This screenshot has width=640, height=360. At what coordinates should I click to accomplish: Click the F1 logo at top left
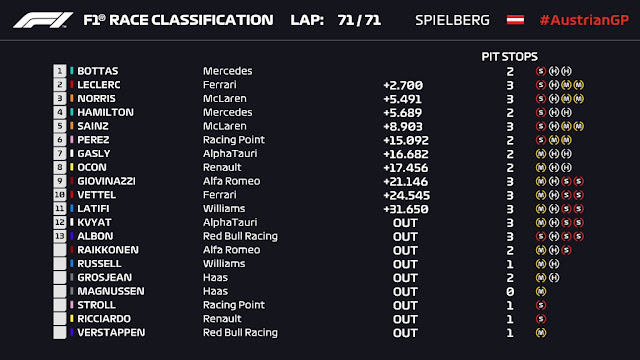pyautogui.click(x=43, y=20)
